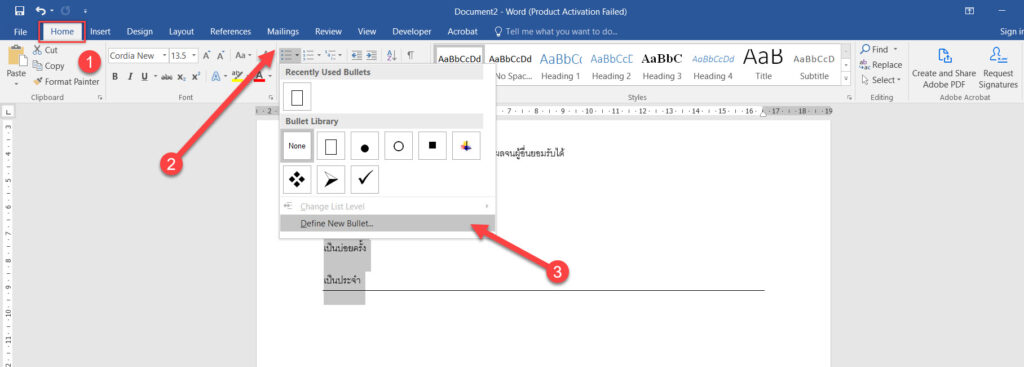
Task: Open the Cordia New font name dropdown
Action: [164, 56]
